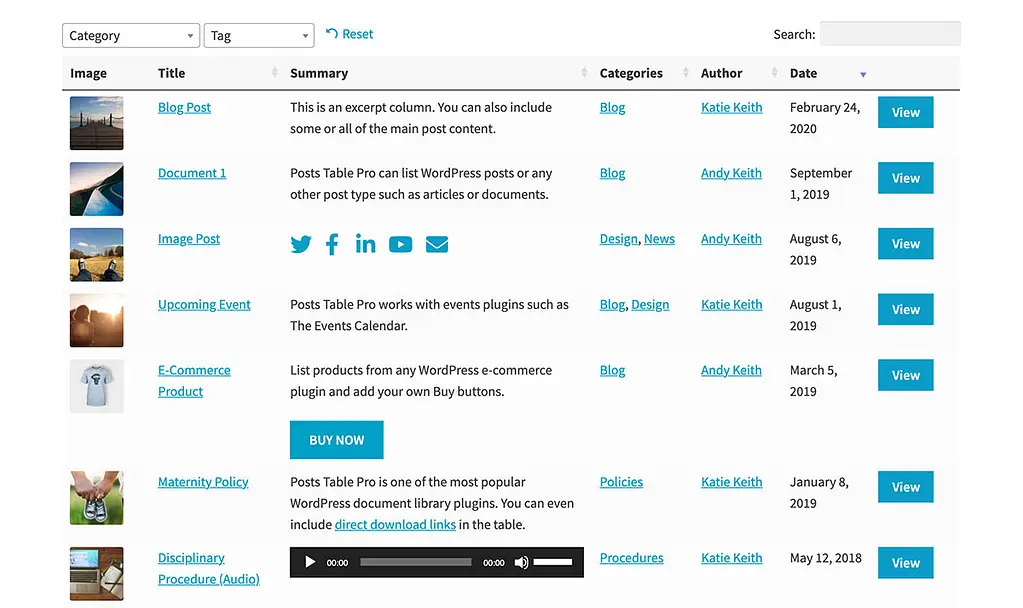Click the baby shoes thumbnail for Maternity Policy

pyautogui.click(x=97, y=498)
